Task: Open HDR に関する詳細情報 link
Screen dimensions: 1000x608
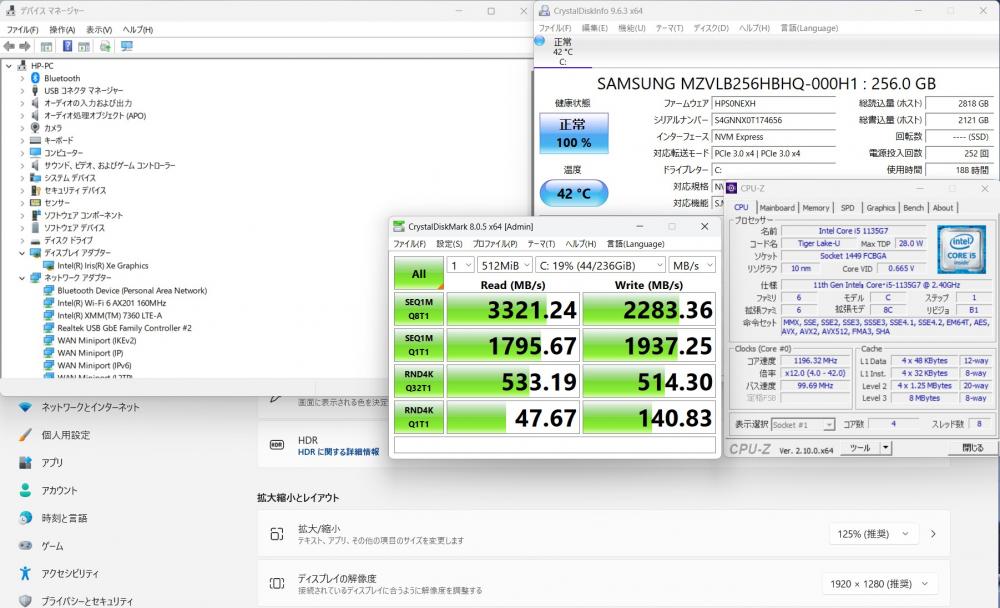Action: pyautogui.click(x=339, y=452)
